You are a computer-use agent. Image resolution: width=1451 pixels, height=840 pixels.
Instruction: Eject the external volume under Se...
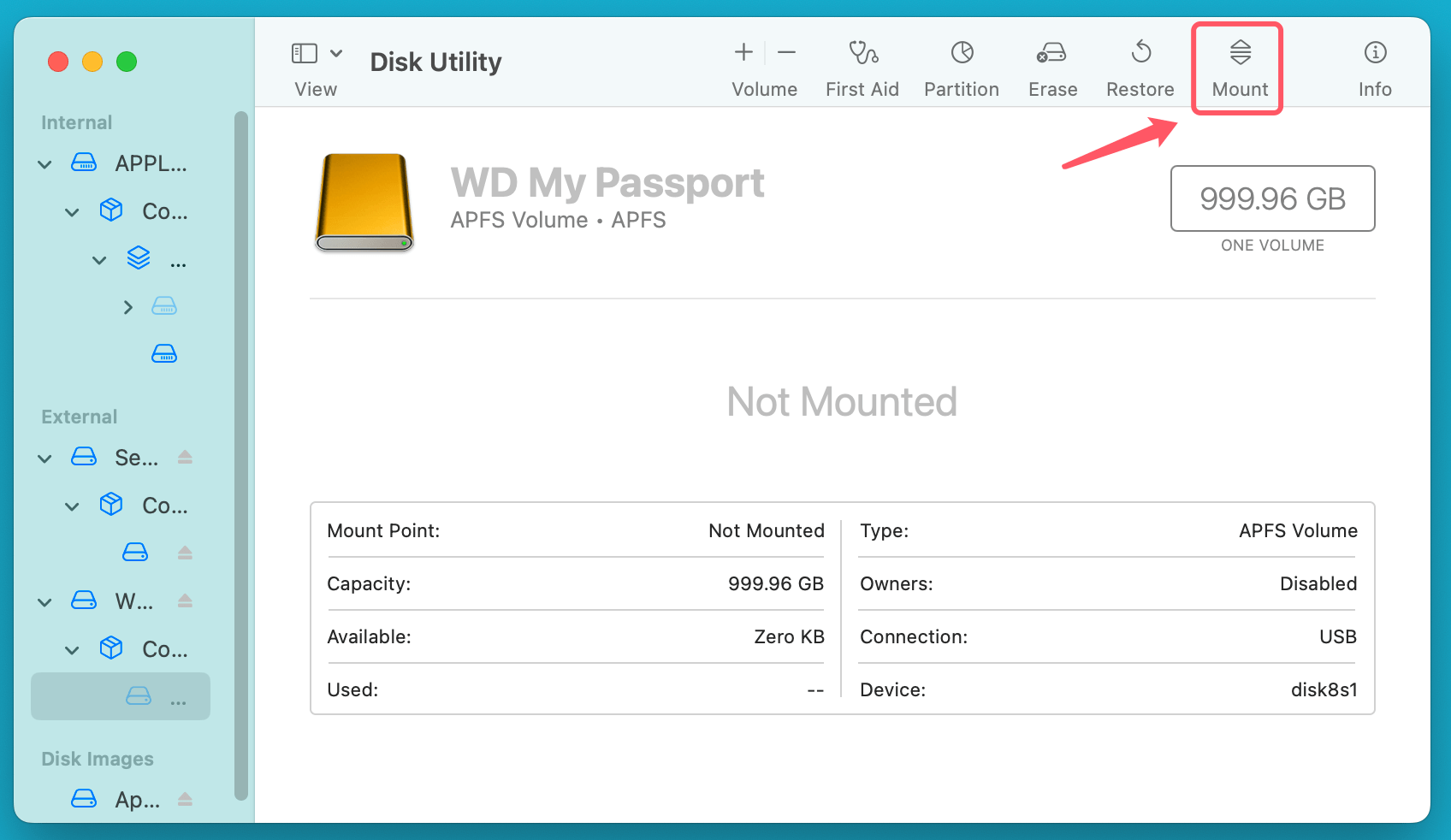click(185, 553)
